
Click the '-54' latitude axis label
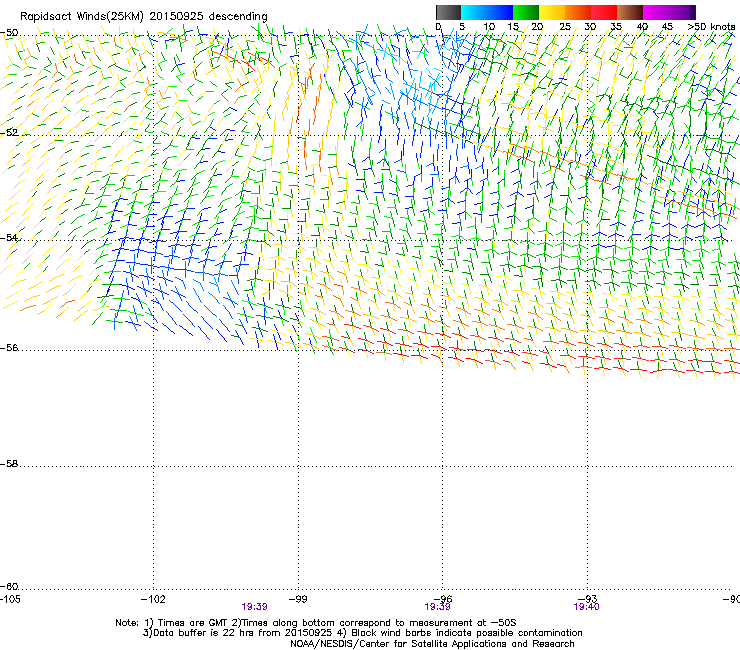(x=9, y=237)
